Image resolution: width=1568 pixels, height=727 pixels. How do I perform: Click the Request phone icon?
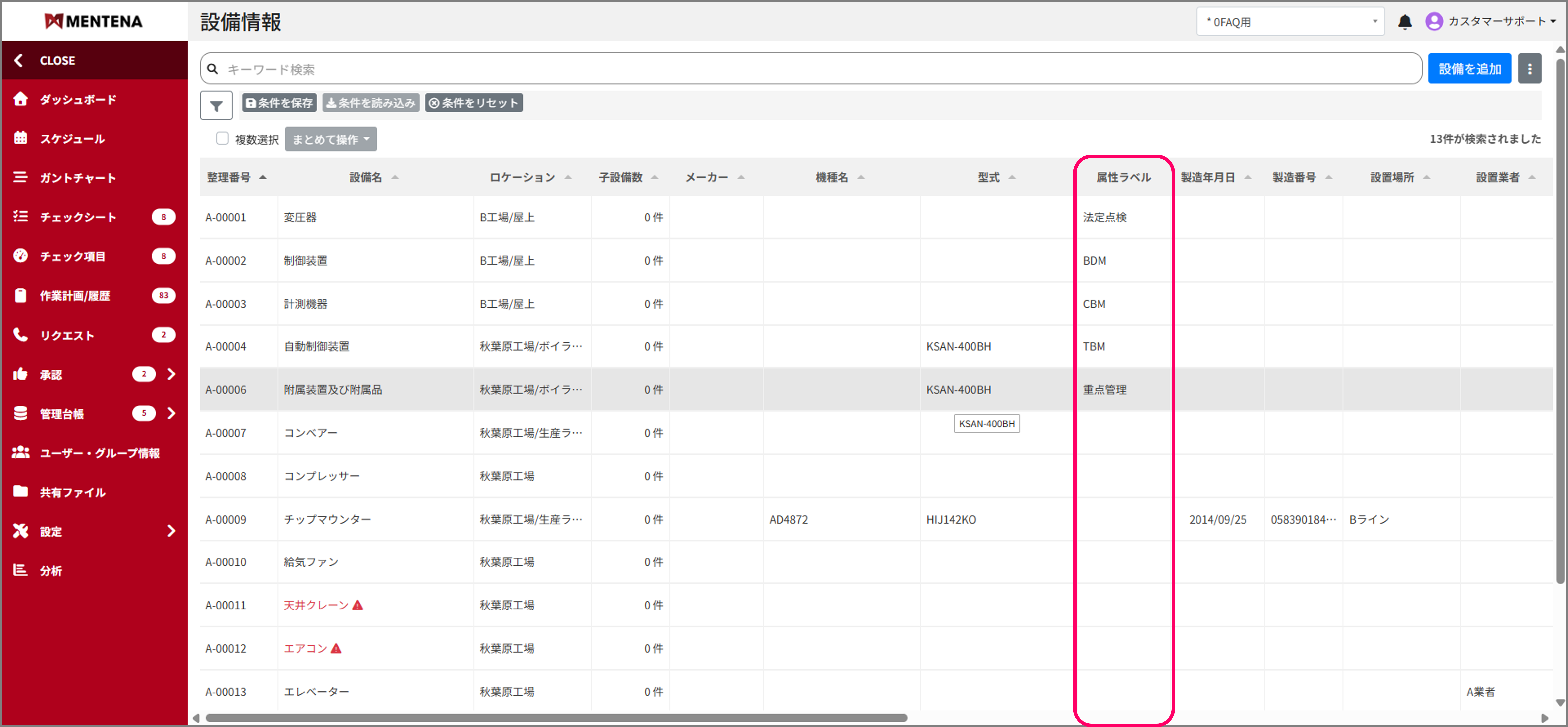(x=21, y=335)
